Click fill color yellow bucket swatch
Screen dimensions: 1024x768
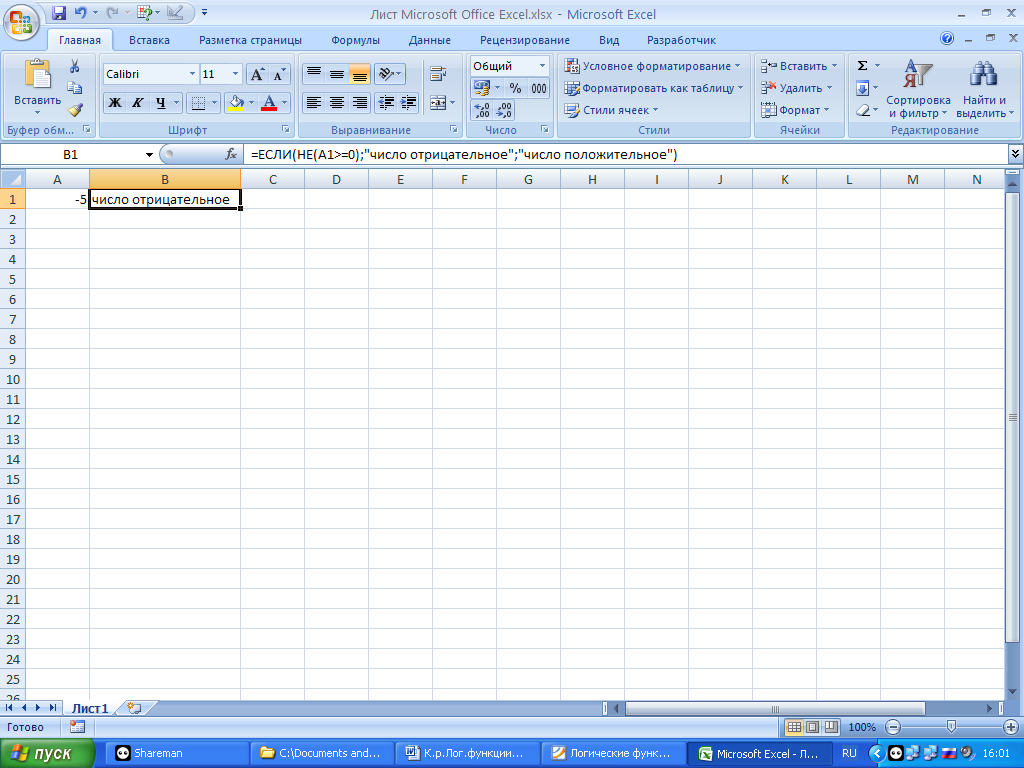tap(236, 103)
